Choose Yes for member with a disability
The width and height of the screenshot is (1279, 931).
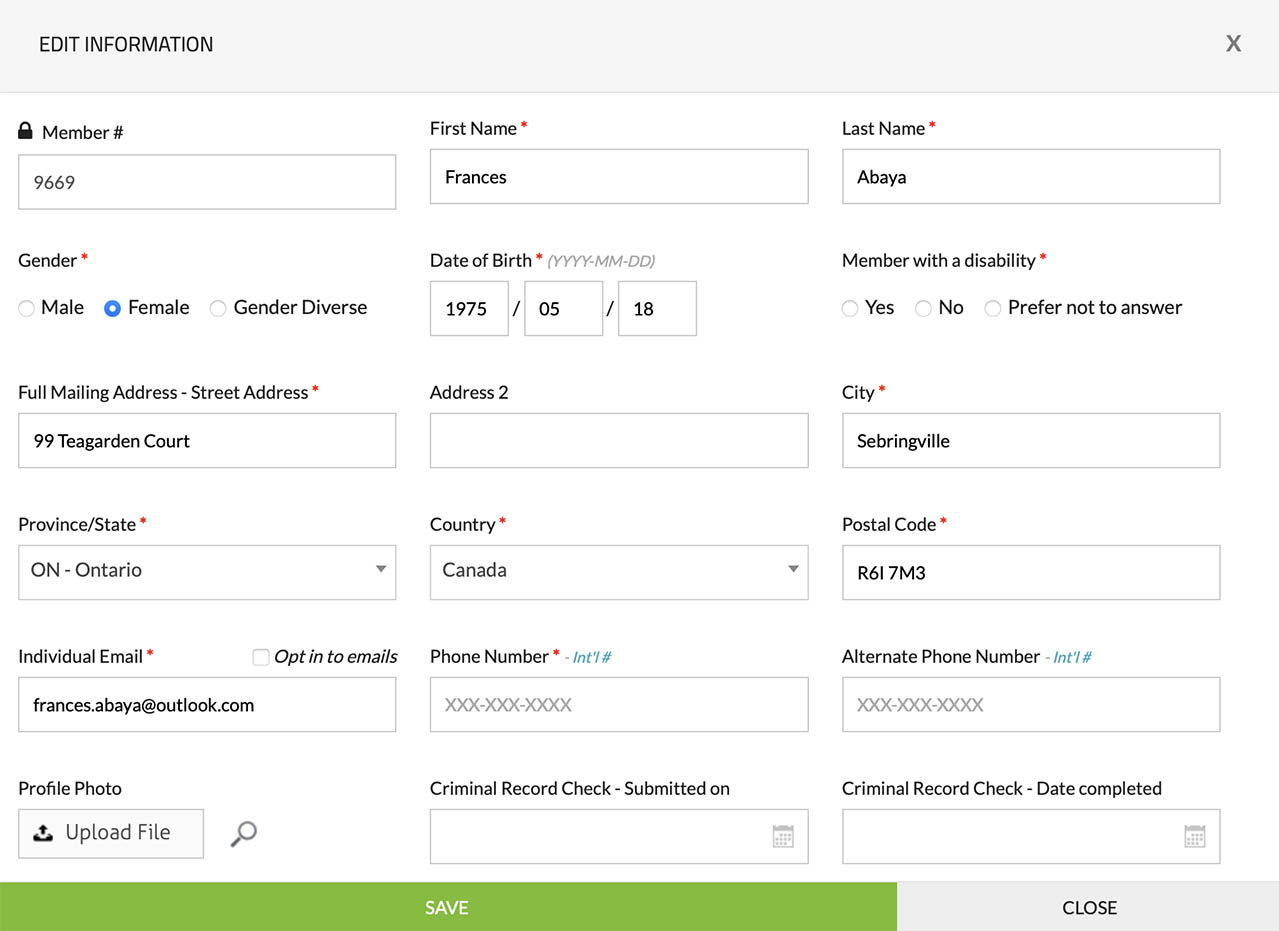[850, 309]
